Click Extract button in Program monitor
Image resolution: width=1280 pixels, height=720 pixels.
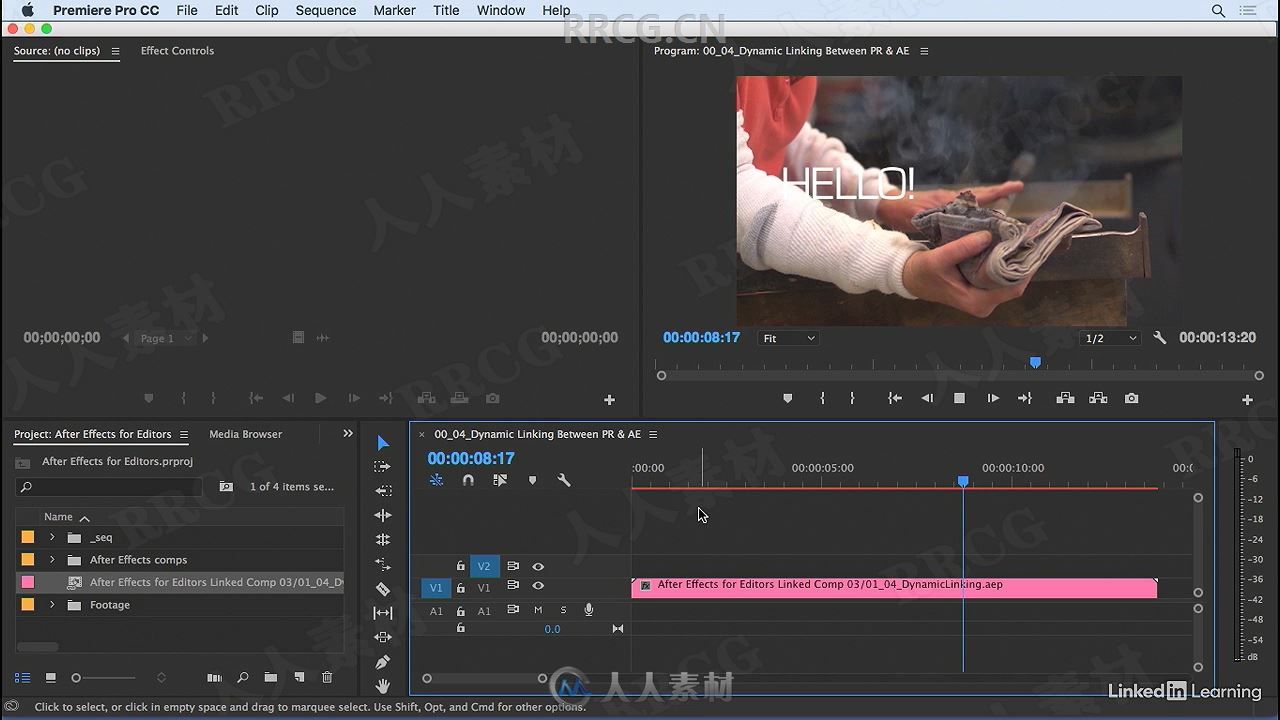[1098, 398]
